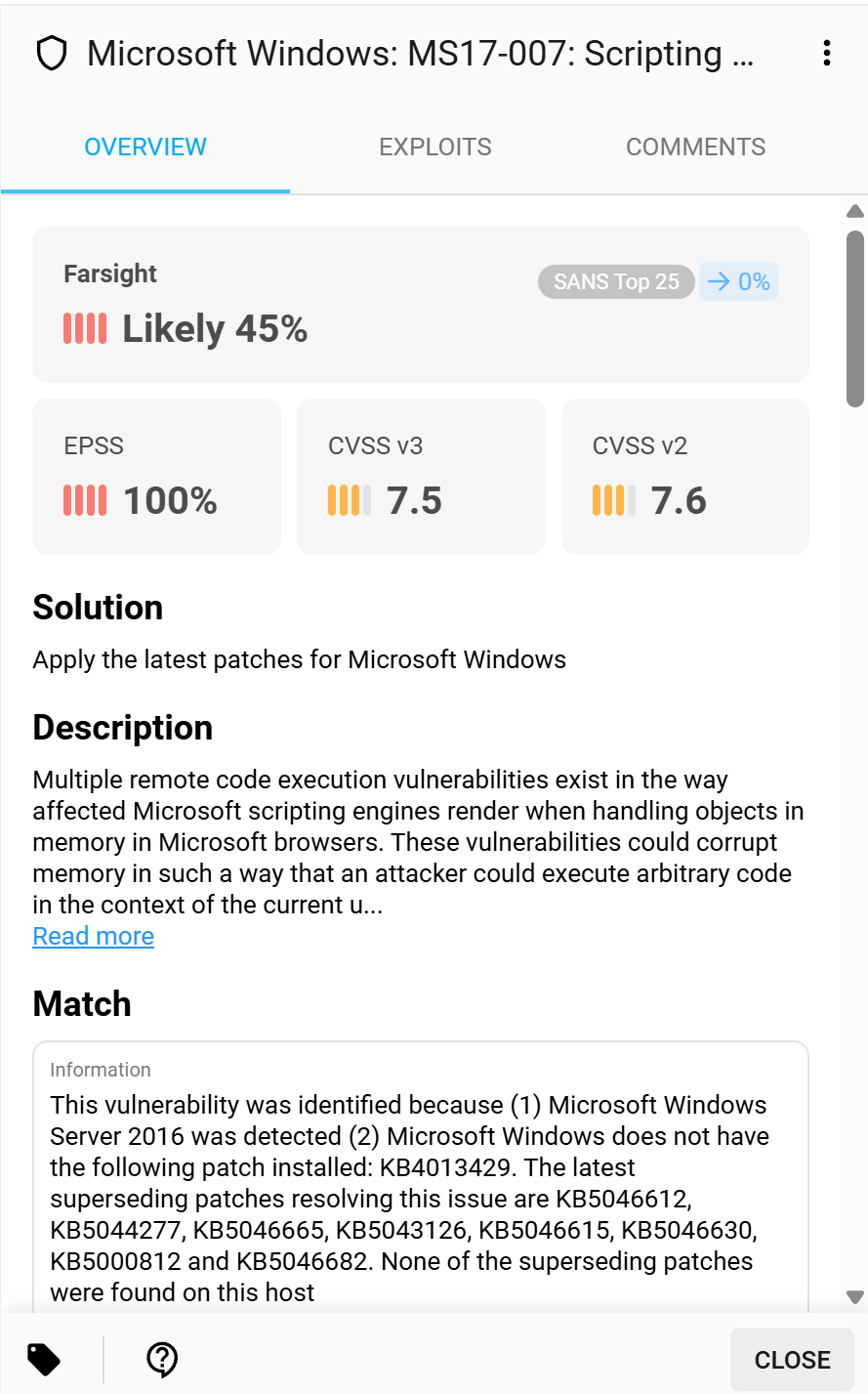This screenshot has width=868, height=1394.
Task: Click the truncated MS17-007 vulnerability title
Action: (x=420, y=54)
